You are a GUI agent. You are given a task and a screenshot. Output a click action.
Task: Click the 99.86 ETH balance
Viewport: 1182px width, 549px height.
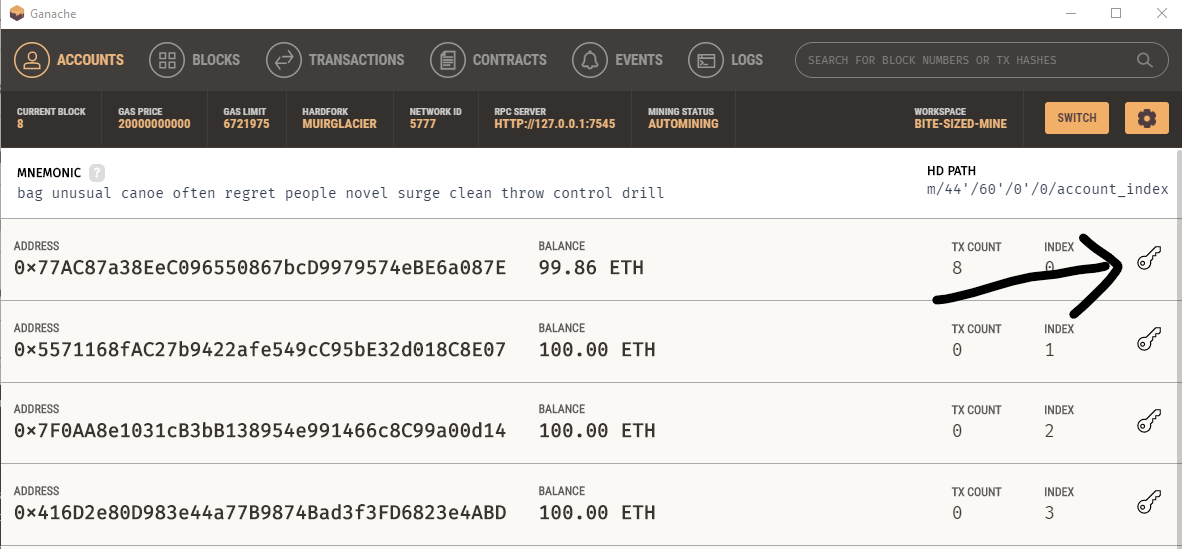591,268
